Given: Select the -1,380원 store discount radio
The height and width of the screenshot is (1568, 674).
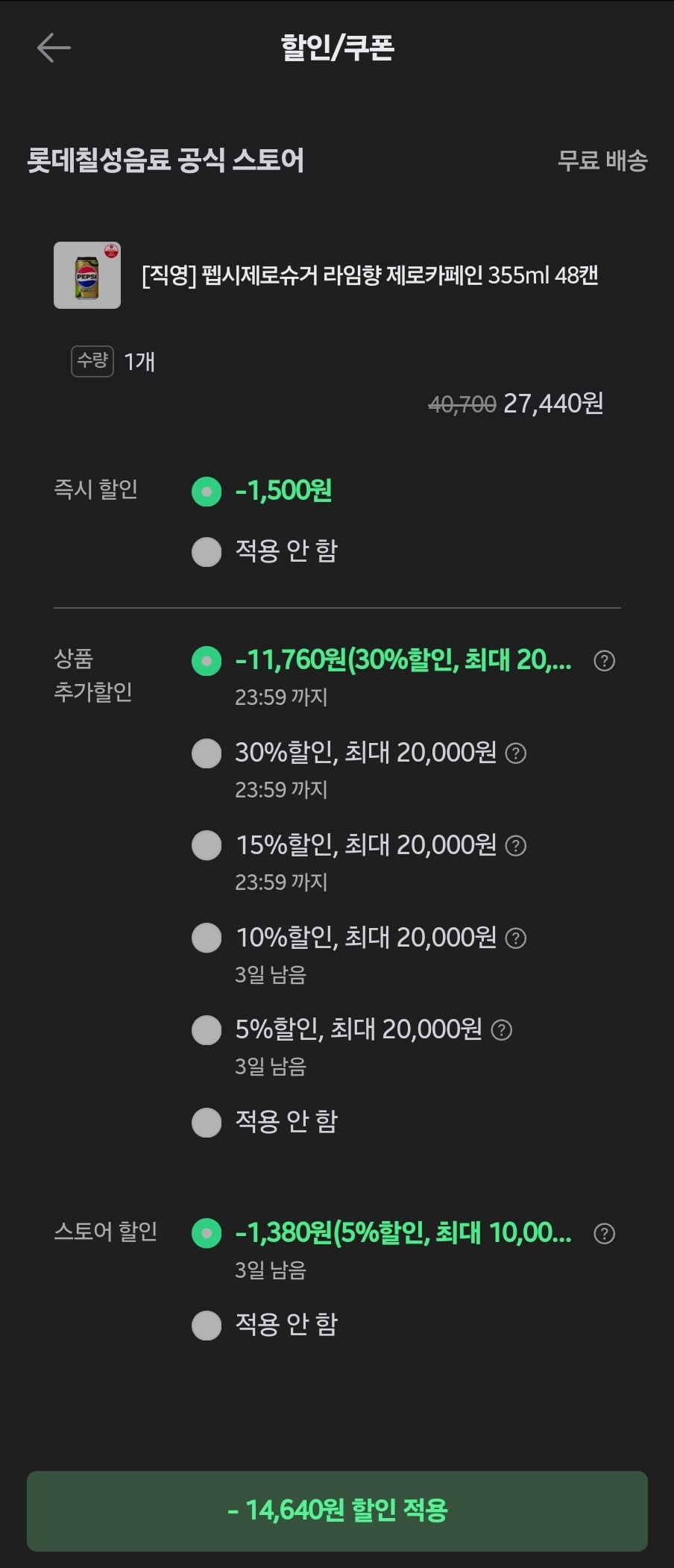Looking at the screenshot, I should 207,1234.
